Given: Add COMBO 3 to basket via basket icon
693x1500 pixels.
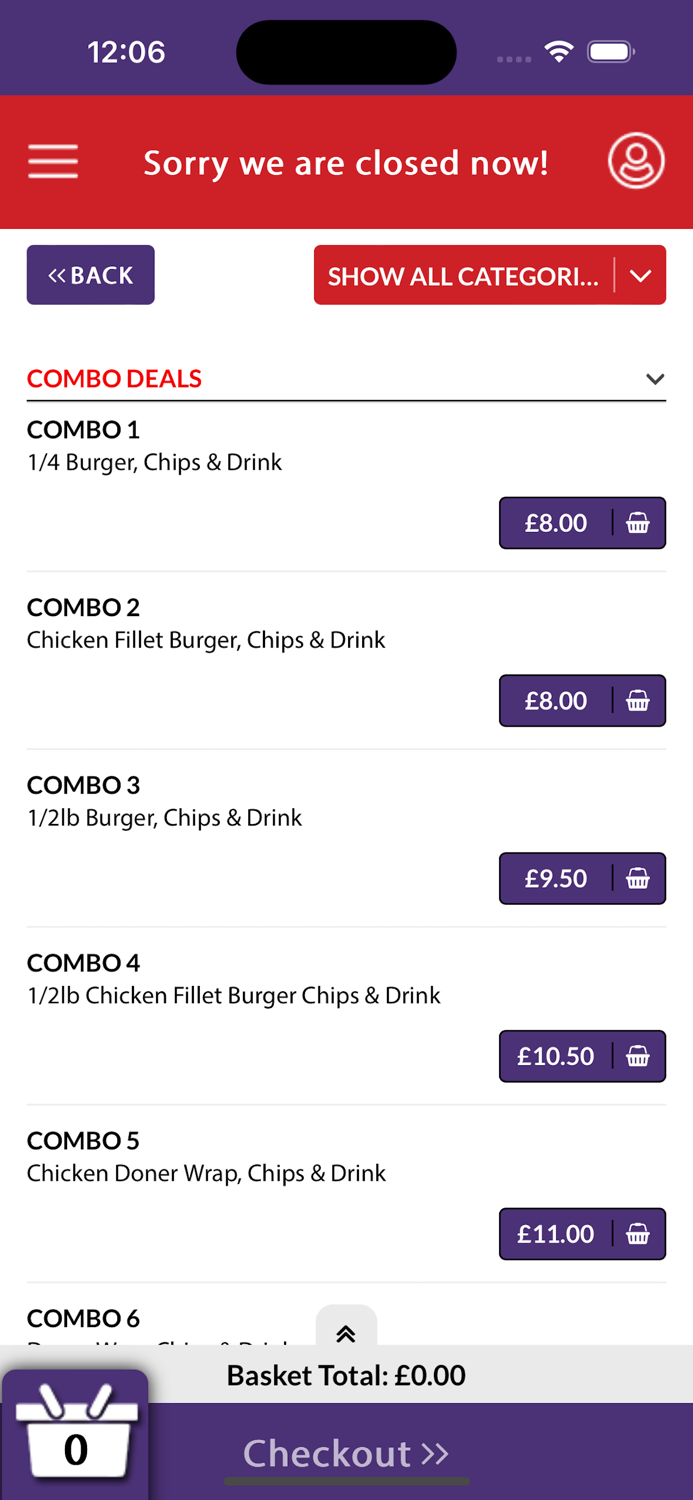Looking at the screenshot, I should point(638,878).
